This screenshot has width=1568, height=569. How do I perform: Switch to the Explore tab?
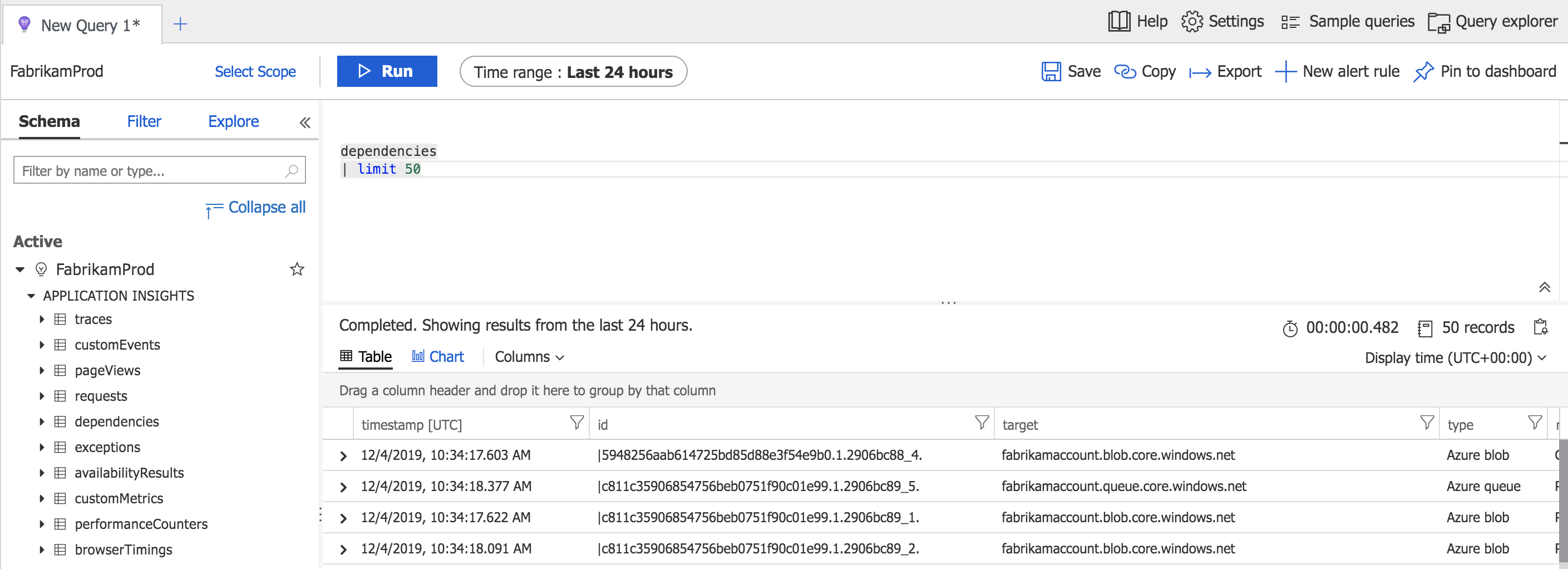[233, 121]
